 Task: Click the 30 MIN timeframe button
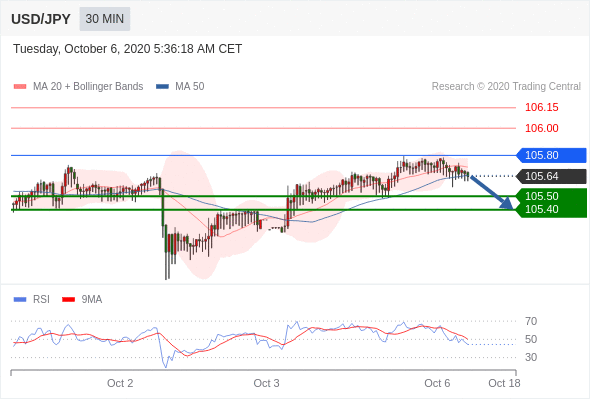pos(105,19)
